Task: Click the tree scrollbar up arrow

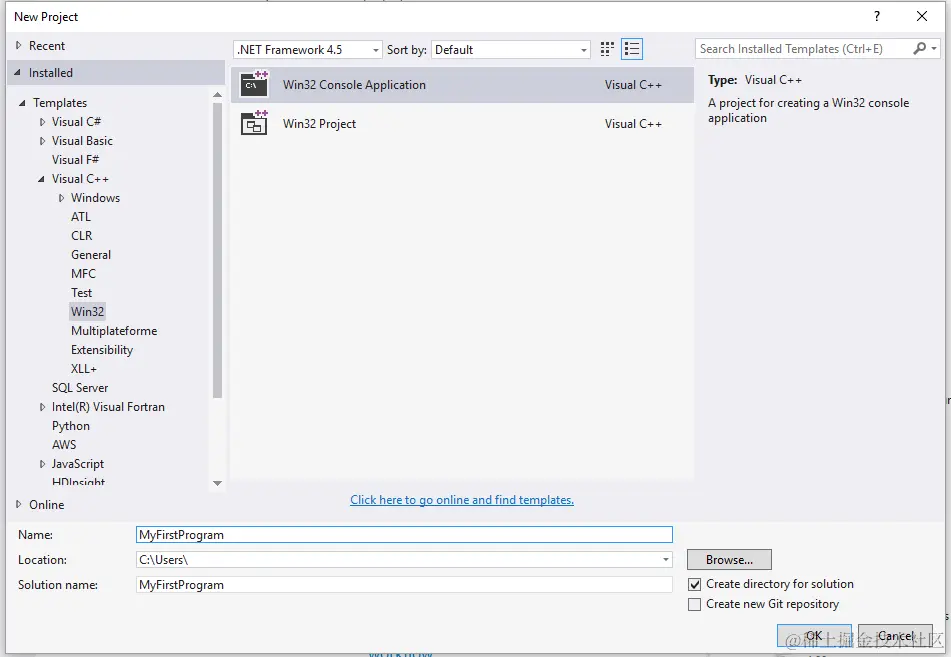Action: point(218,95)
